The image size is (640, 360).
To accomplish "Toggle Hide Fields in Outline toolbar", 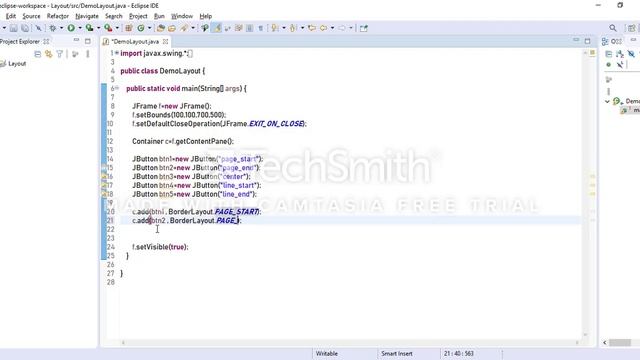I will click(x=631, y=54).
